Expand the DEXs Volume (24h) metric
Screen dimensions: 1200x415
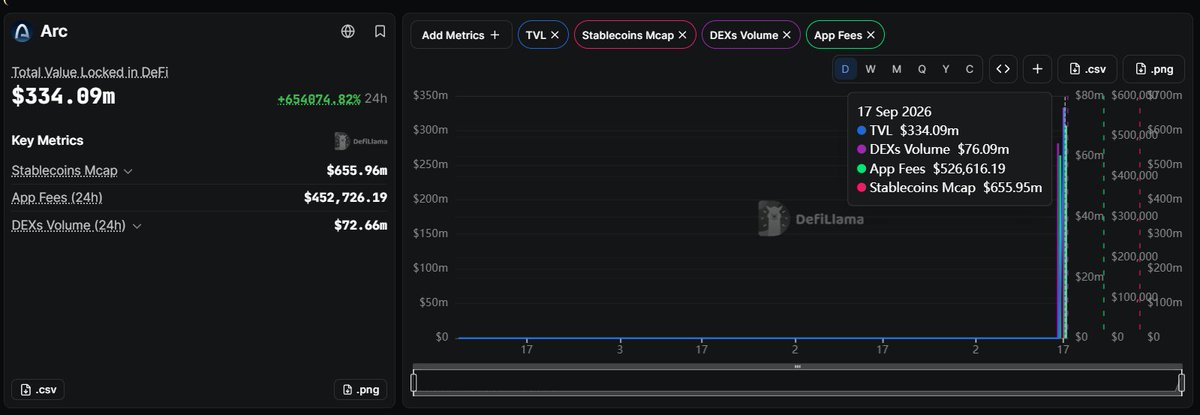tap(135, 226)
